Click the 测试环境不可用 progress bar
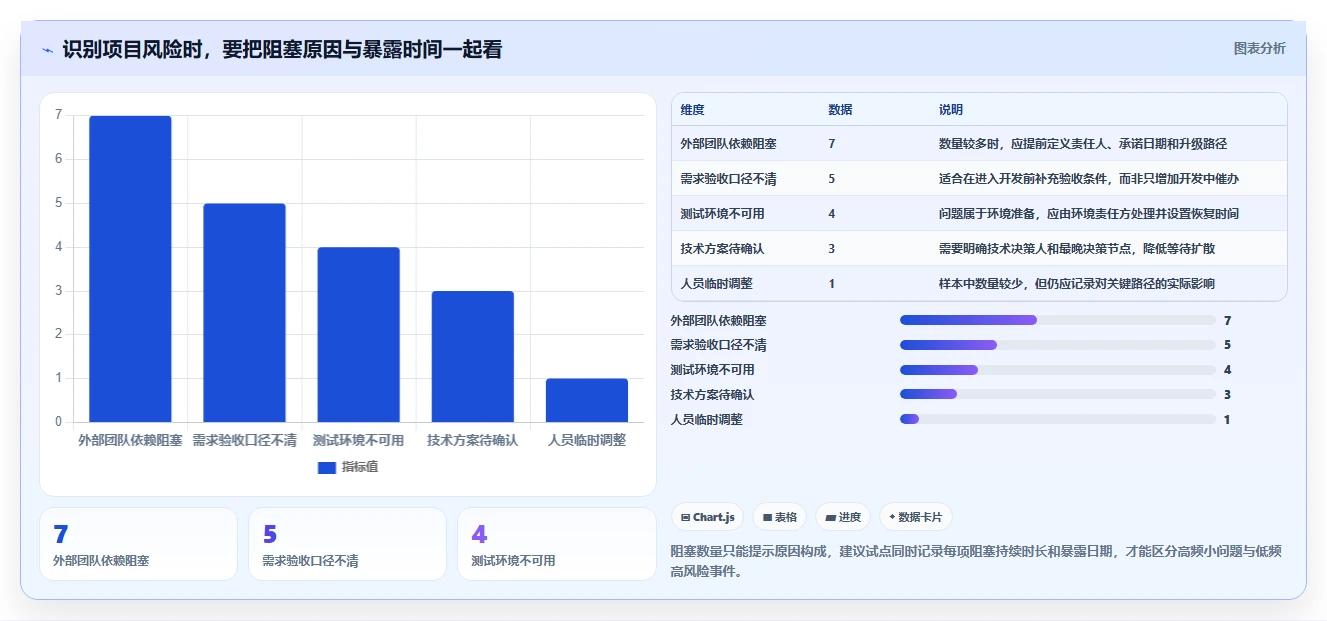Viewport: 1327px width, 621px height. (x=1058, y=370)
